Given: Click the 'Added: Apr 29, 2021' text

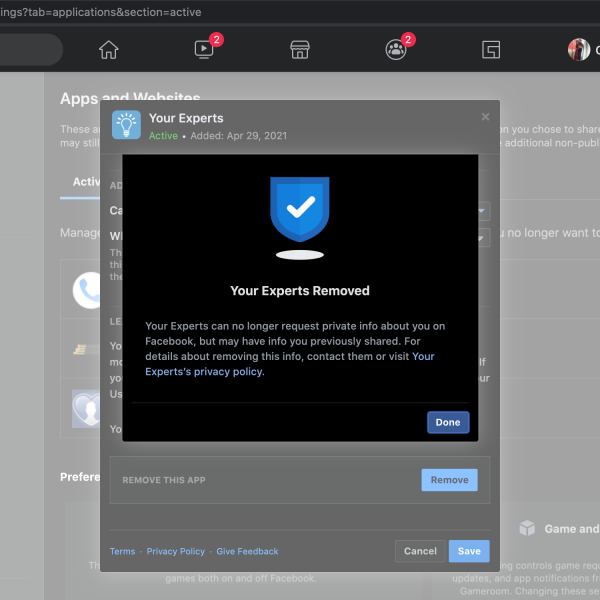Looking at the screenshot, I should pos(239,136).
